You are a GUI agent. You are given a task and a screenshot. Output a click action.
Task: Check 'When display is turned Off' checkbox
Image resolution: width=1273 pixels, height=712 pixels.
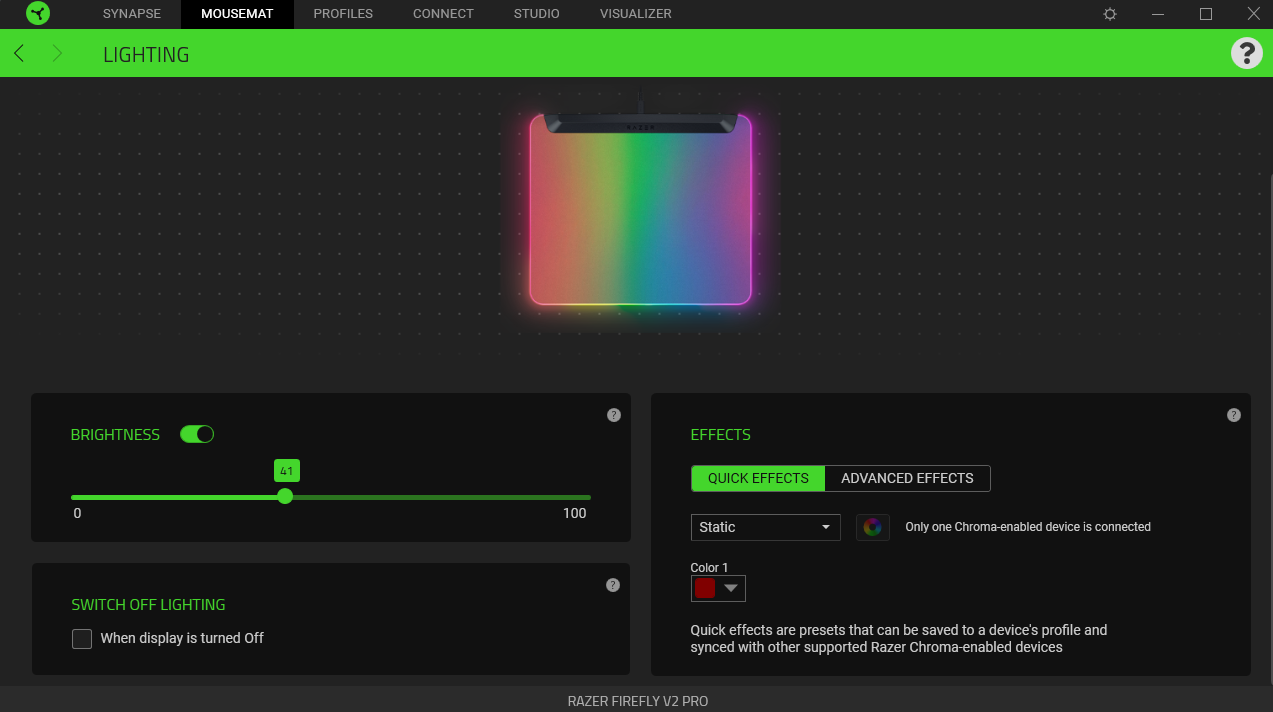tap(82, 638)
